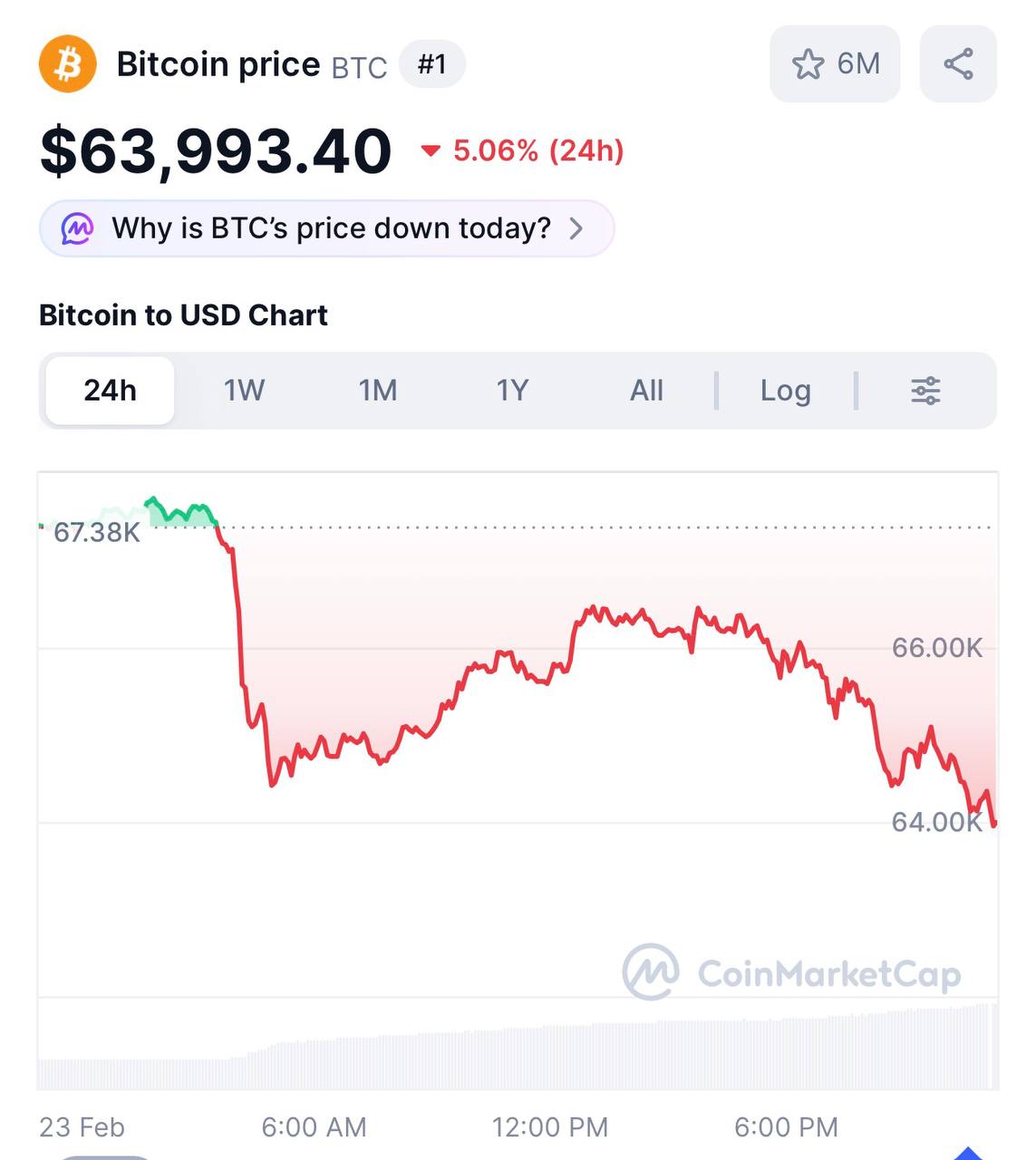Screen dimensions: 1036x1160
Task: Click the #1 rank badge
Action: (432, 64)
